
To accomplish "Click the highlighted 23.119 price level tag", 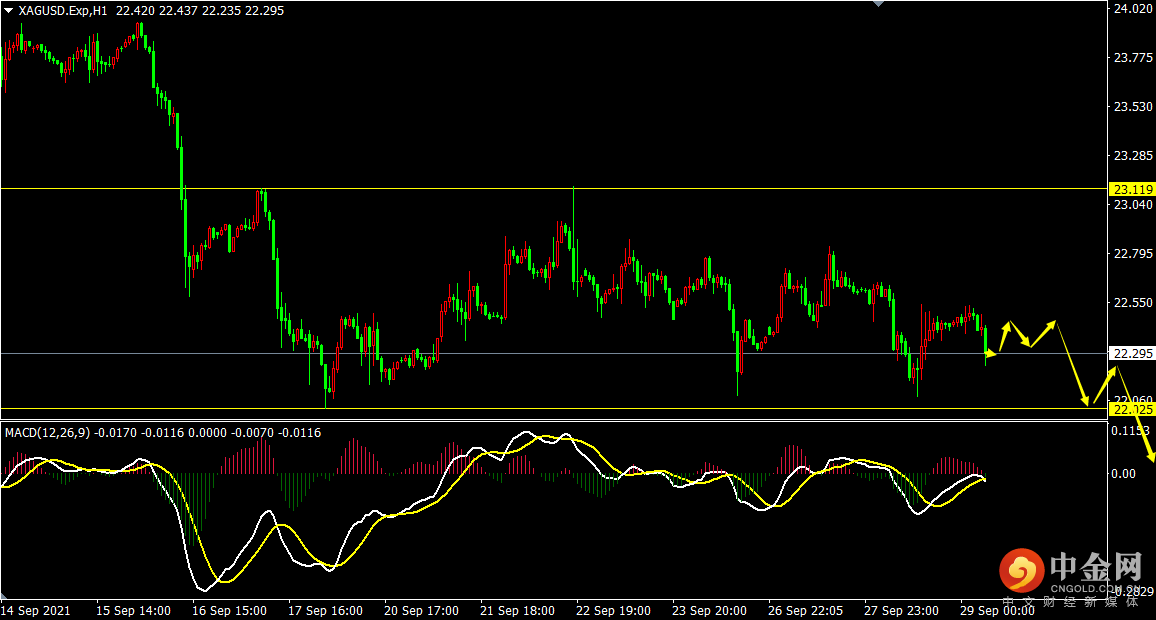I will click(x=1132, y=189).
